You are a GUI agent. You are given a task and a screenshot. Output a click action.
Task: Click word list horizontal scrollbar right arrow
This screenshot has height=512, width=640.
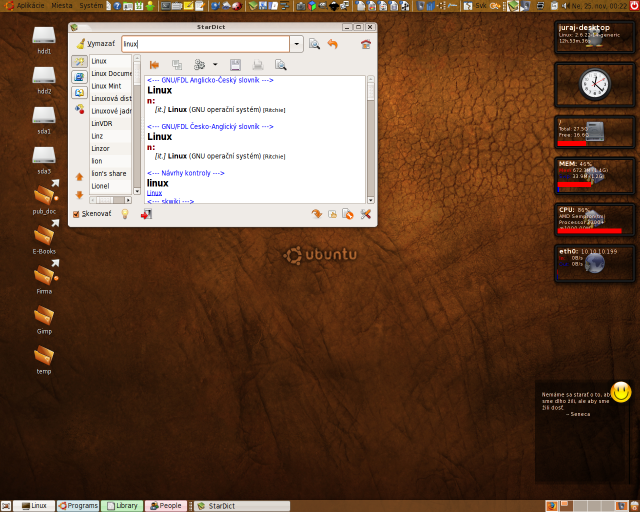[x=128, y=200]
